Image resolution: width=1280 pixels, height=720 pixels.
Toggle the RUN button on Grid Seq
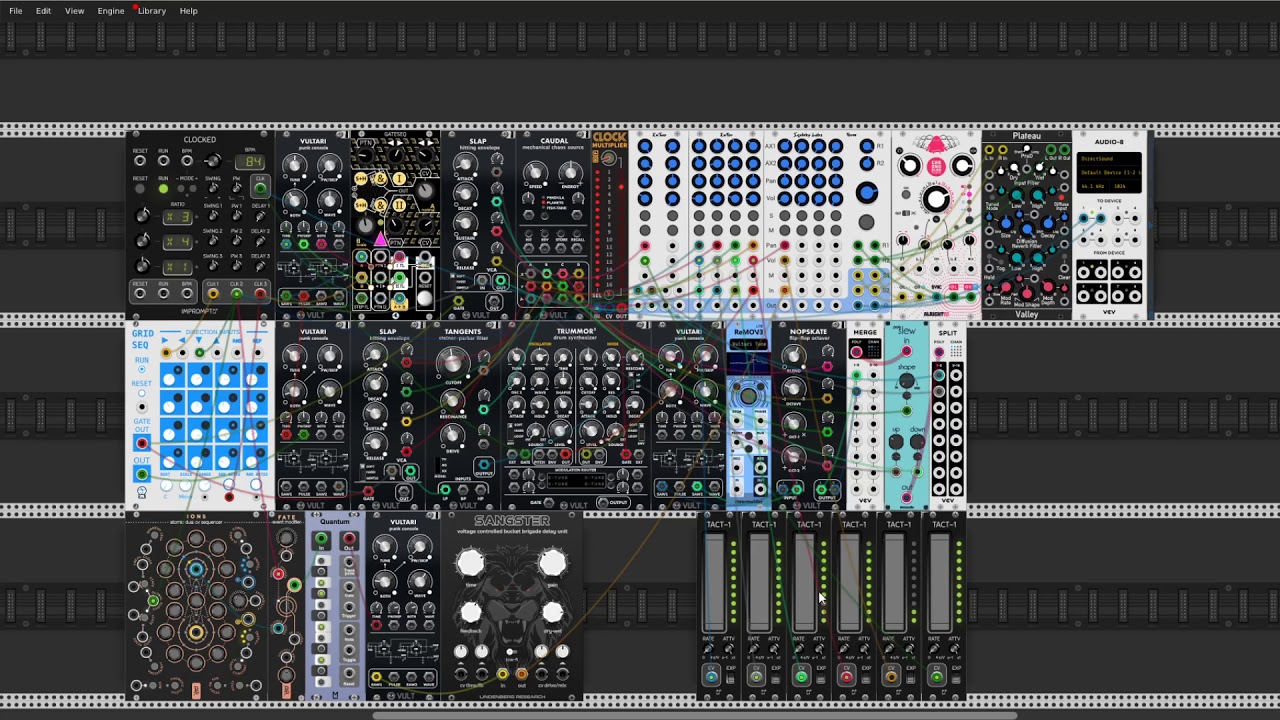pos(142,371)
